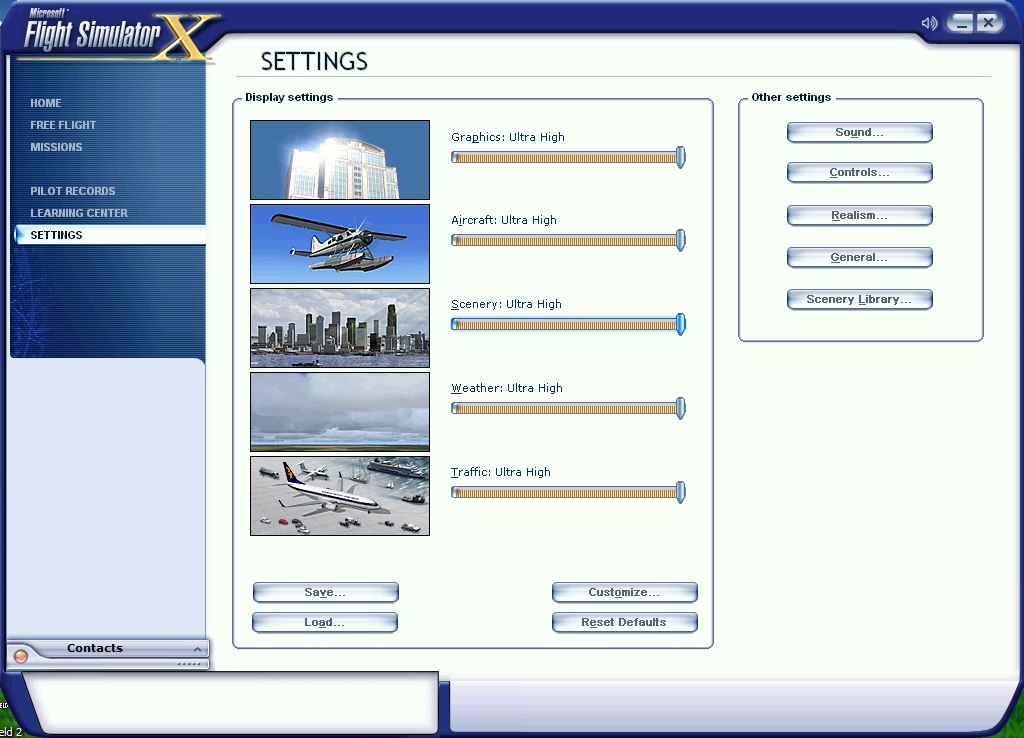Click the cloudy Weather preview thumbnail
Screen dimensions: 1024x738
[340, 412]
